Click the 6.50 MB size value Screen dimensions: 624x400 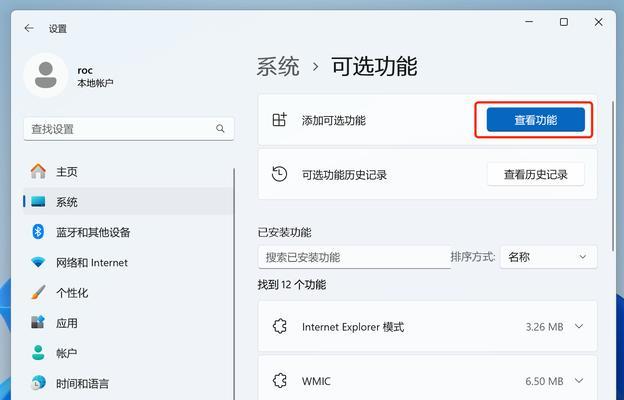[544, 381]
